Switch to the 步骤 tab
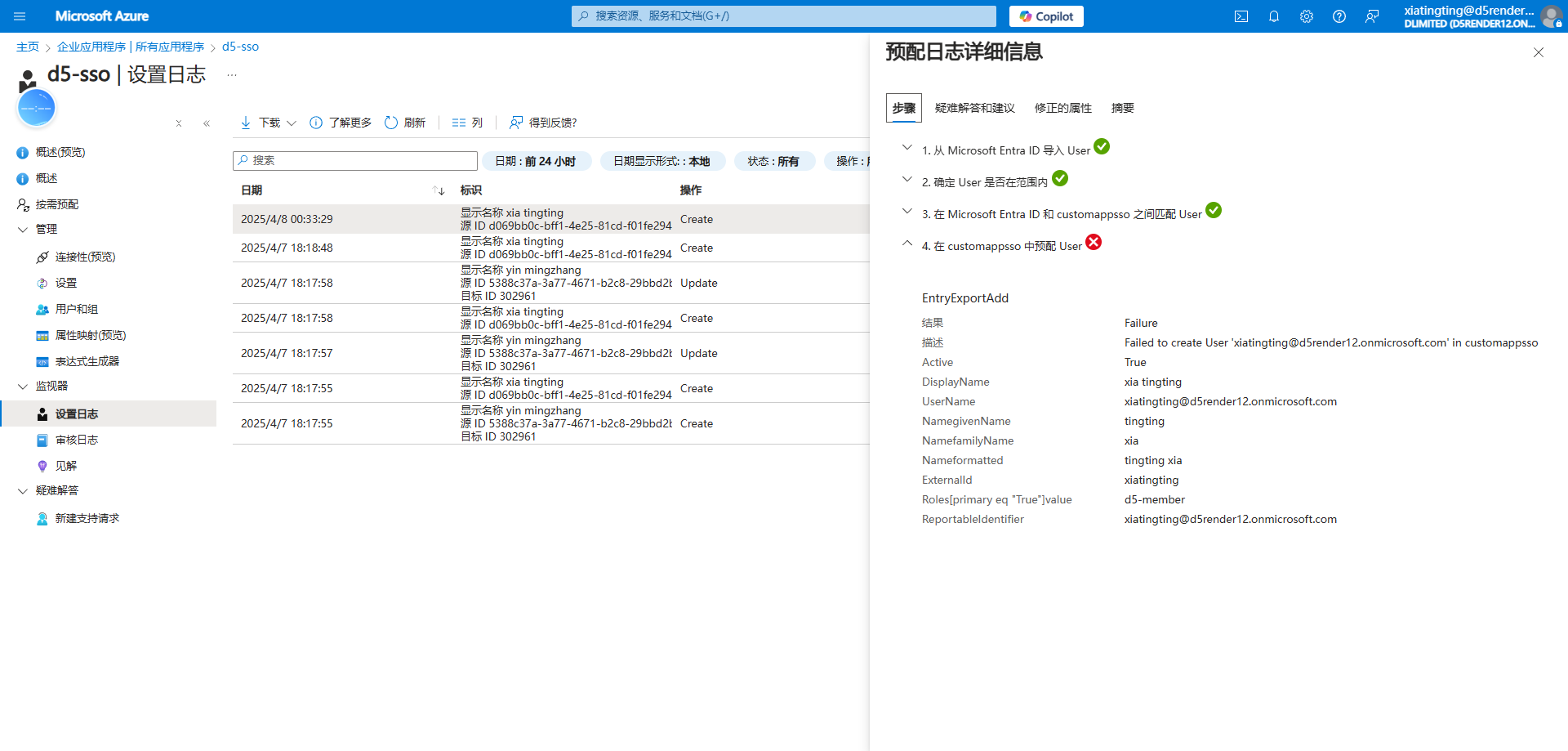 point(904,108)
